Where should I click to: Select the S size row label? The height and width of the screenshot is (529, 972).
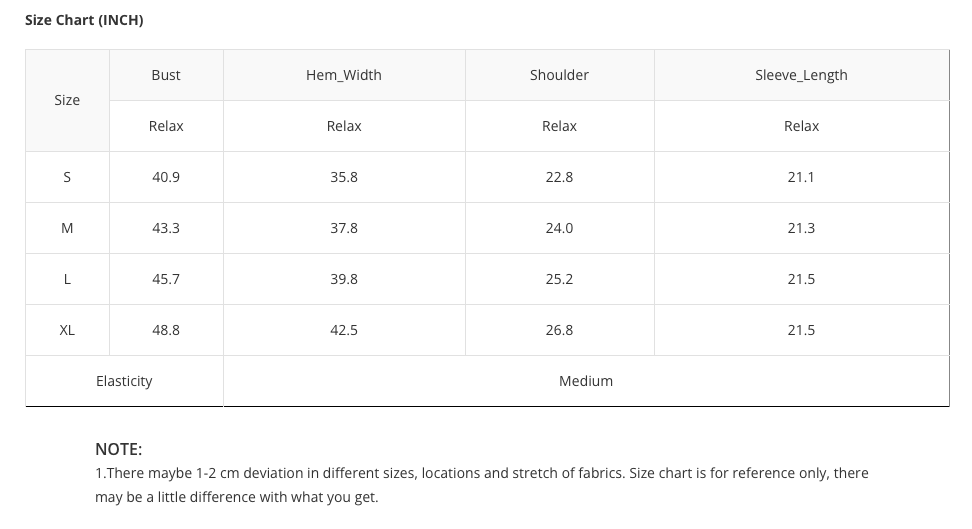(67, 177)
